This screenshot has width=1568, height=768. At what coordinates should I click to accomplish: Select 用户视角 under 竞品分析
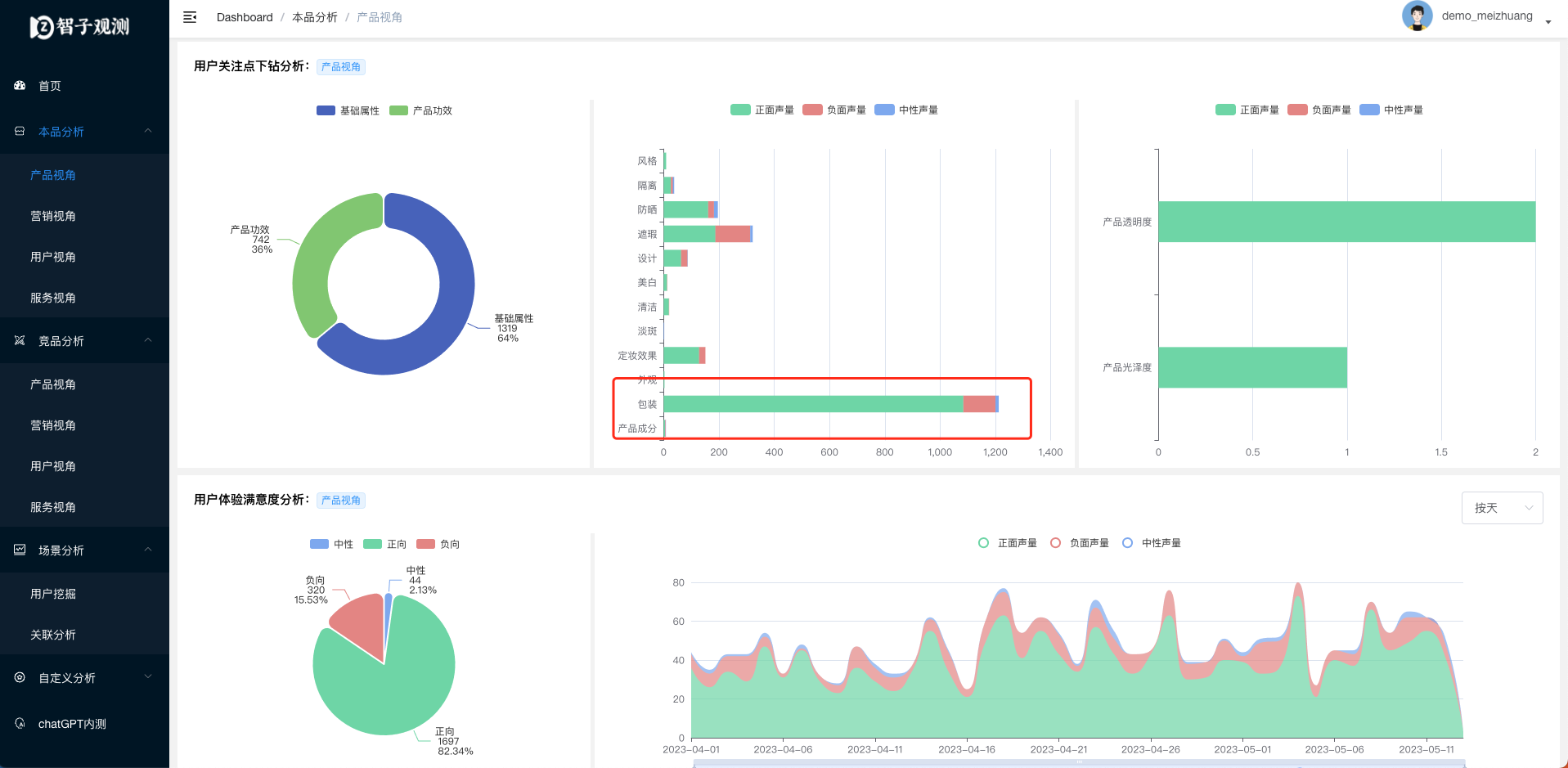click(x=84, y=466)
